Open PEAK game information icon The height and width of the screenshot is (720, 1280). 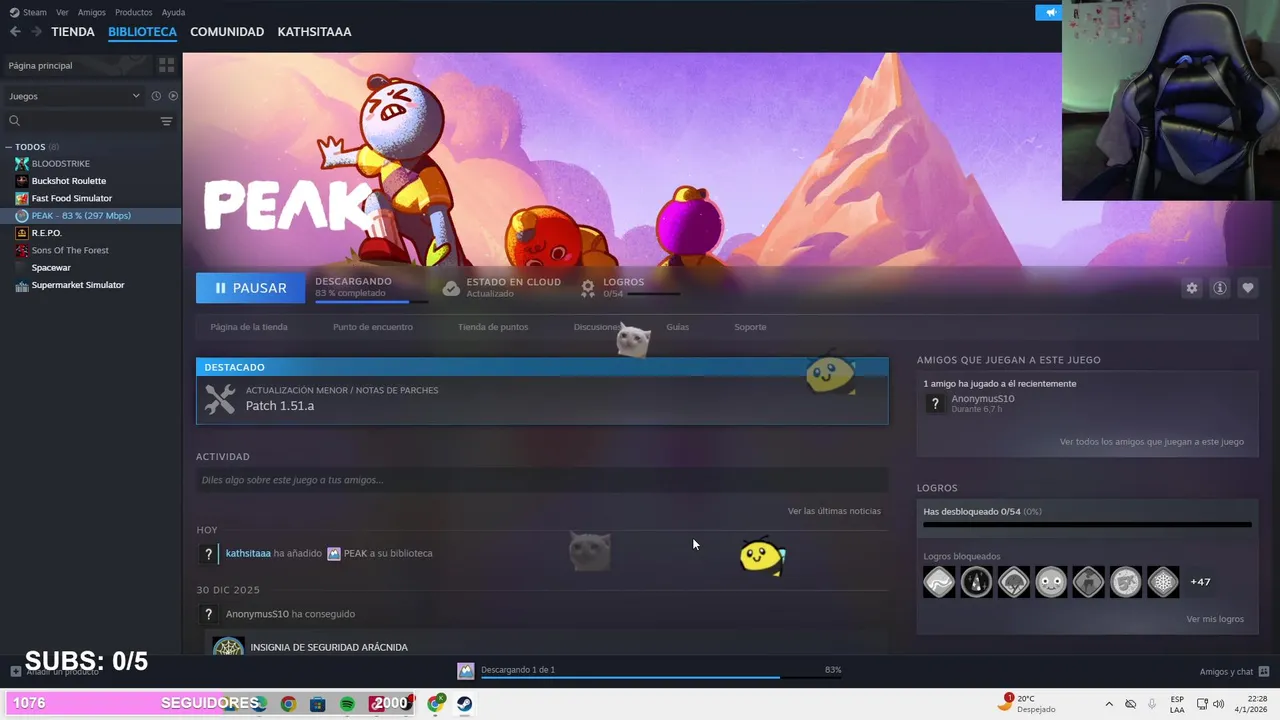(x=1220, y=288)
